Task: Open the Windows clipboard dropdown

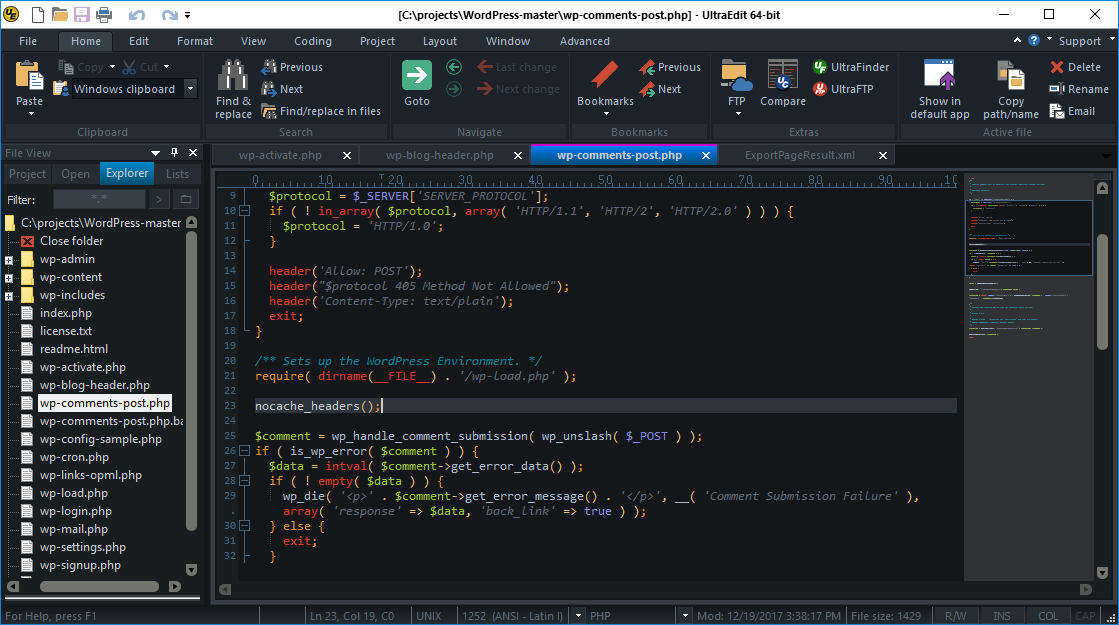Action: coord(188,89)
